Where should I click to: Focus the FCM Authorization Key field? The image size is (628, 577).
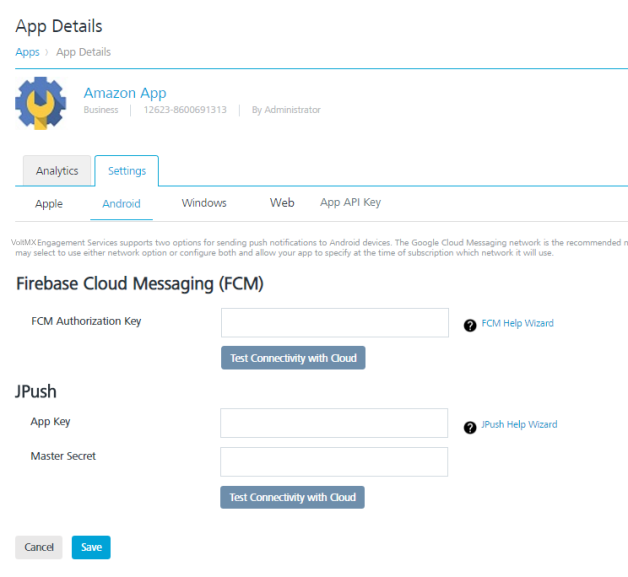(x=335, y=323)
